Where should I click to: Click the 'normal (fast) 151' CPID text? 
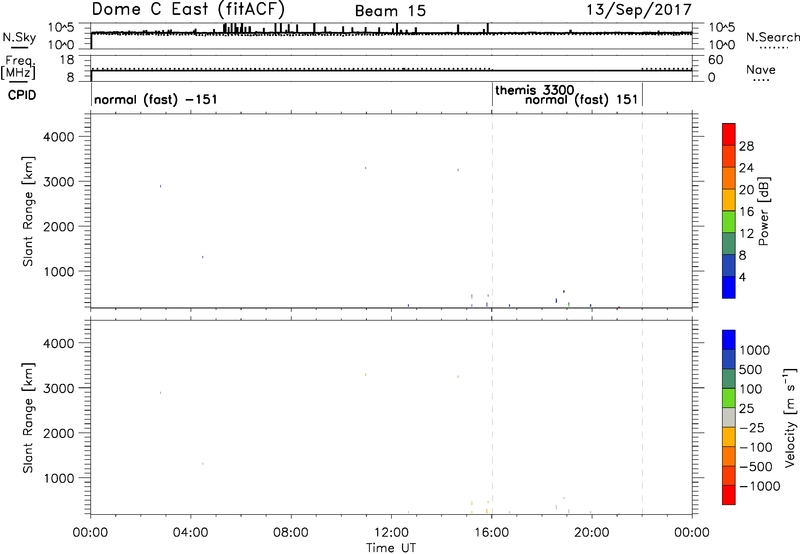click(x=582, y=99)
